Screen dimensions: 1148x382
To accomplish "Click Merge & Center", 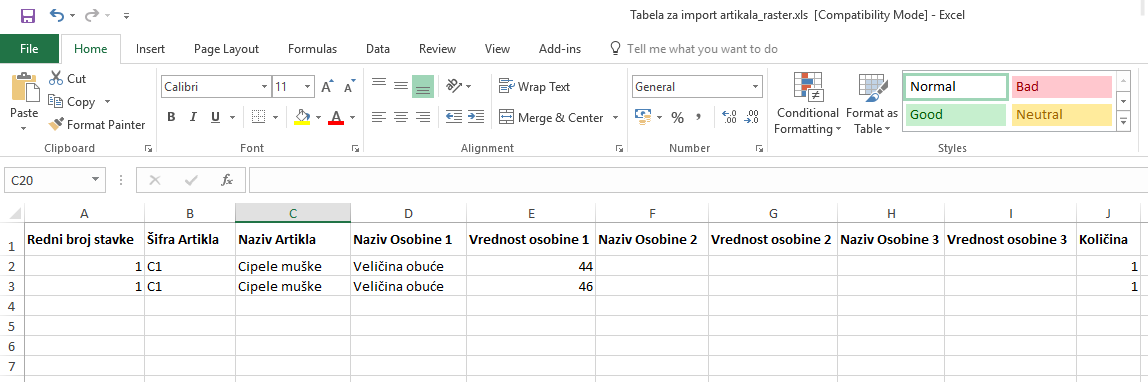I will click(x=551, y=117).
